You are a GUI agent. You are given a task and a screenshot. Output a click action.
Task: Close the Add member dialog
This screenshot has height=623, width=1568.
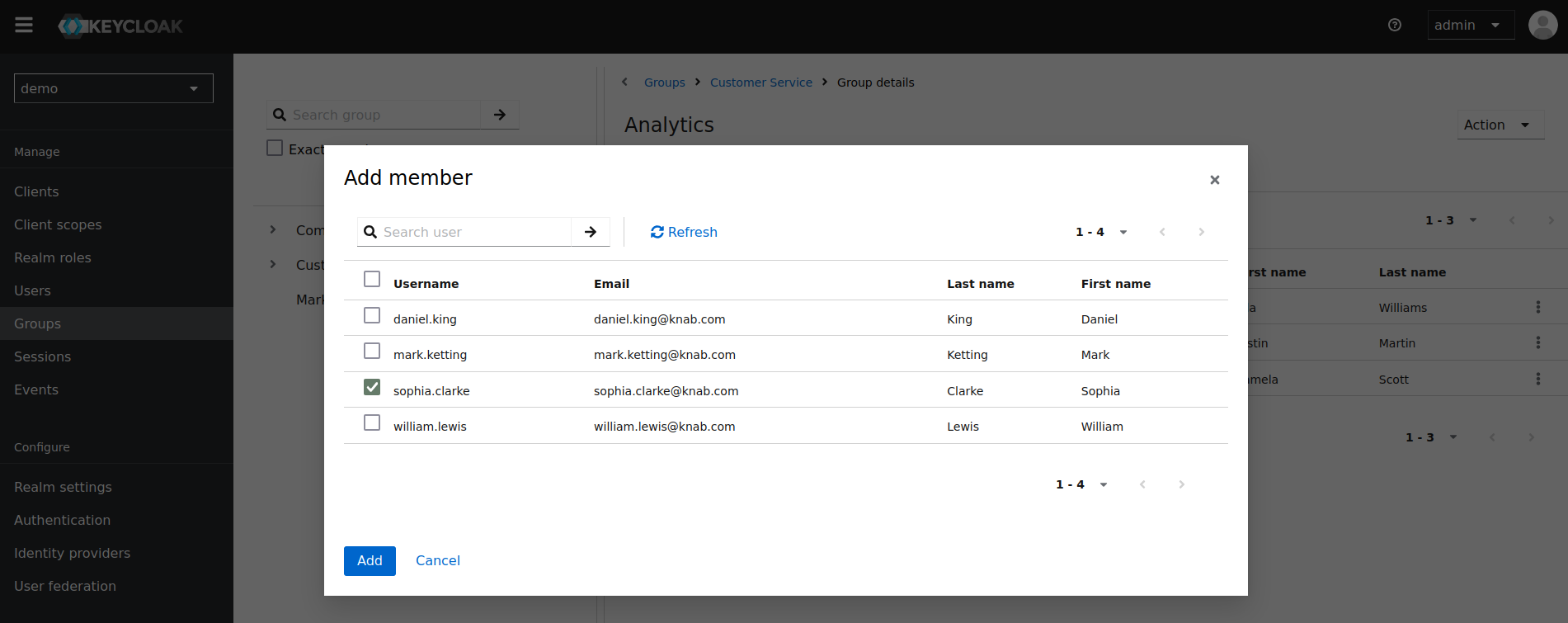[x=1214, y=180]
